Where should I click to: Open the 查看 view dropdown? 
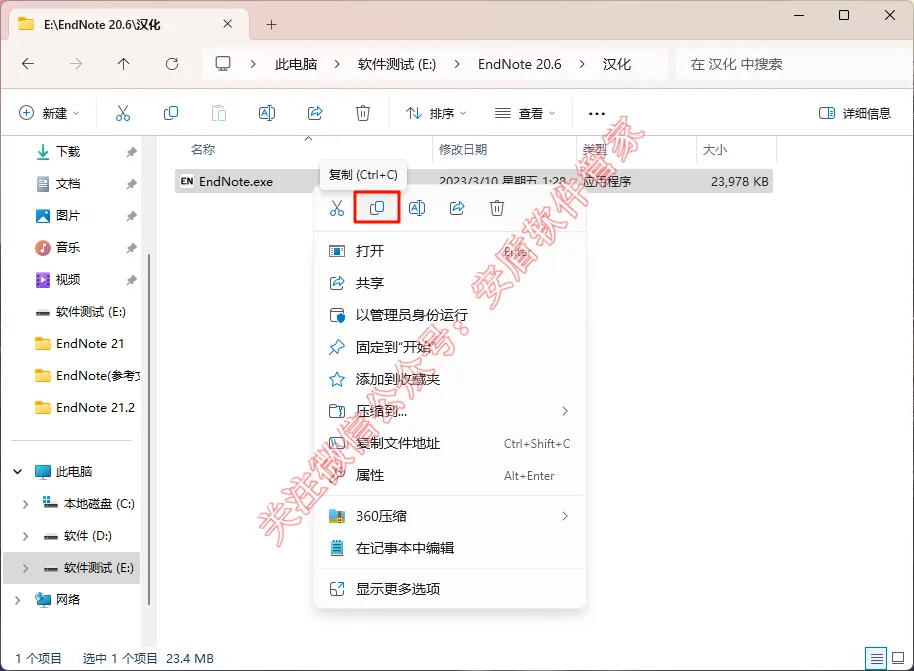click(x=525, y=113)
